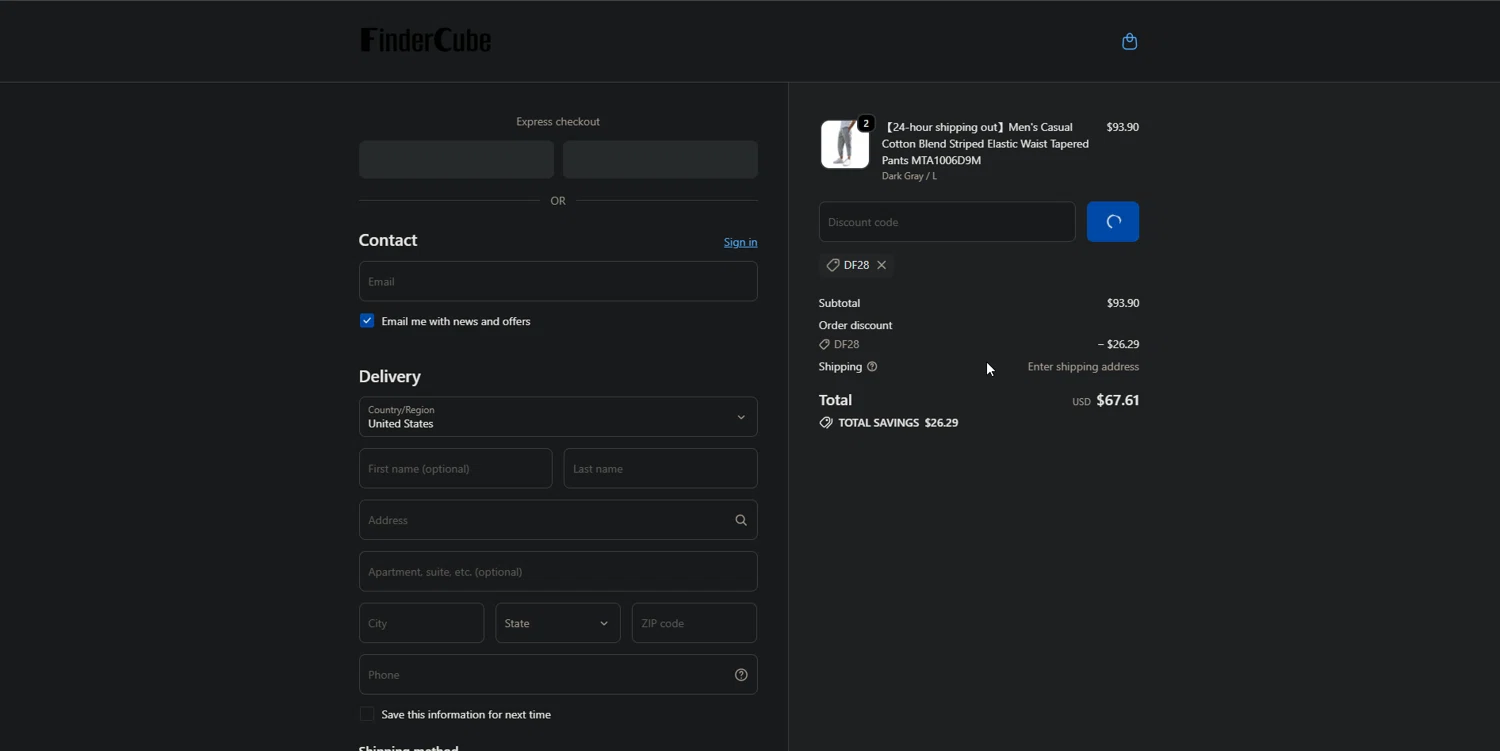Click the address search magnifier icon
This screenshot has width=1500, height=751.
[x=741, y=520]
